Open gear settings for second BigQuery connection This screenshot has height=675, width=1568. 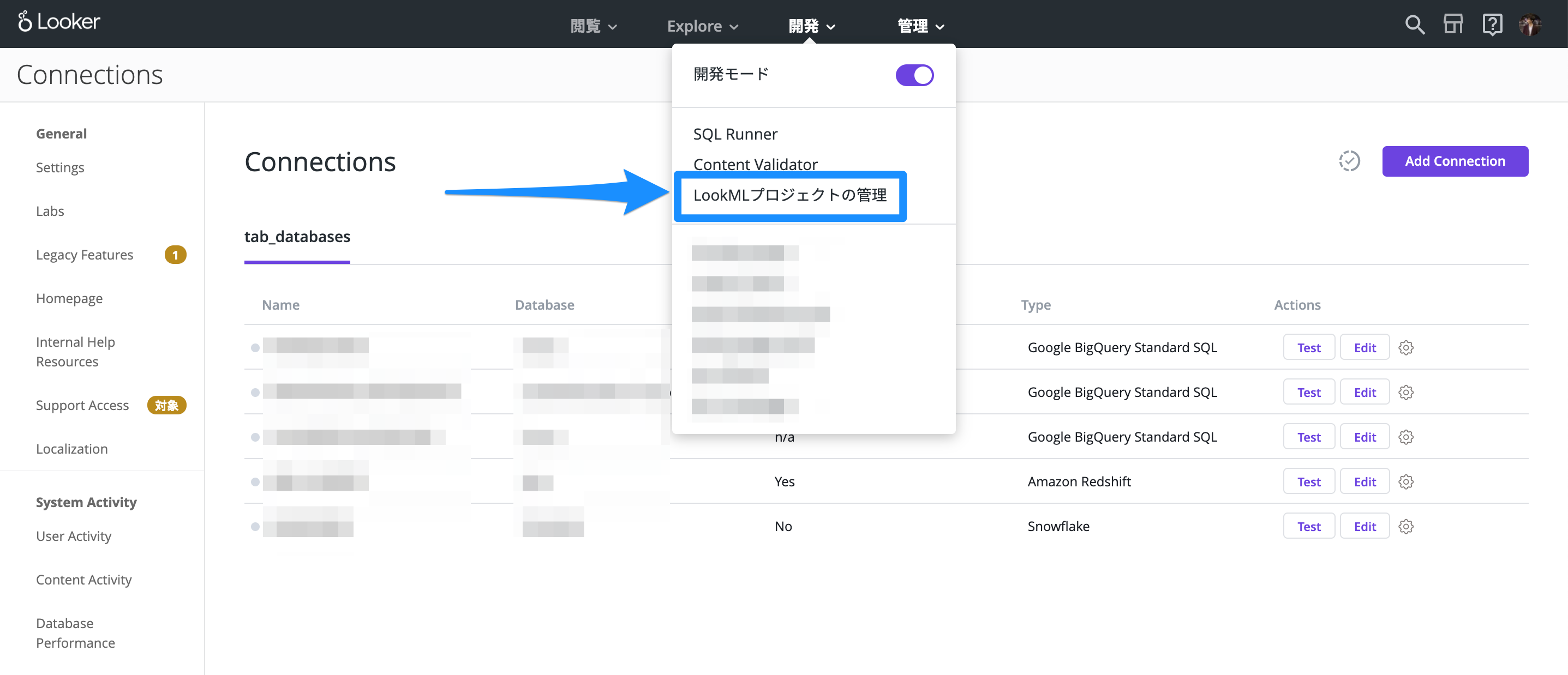click(x=1405, y=392)
